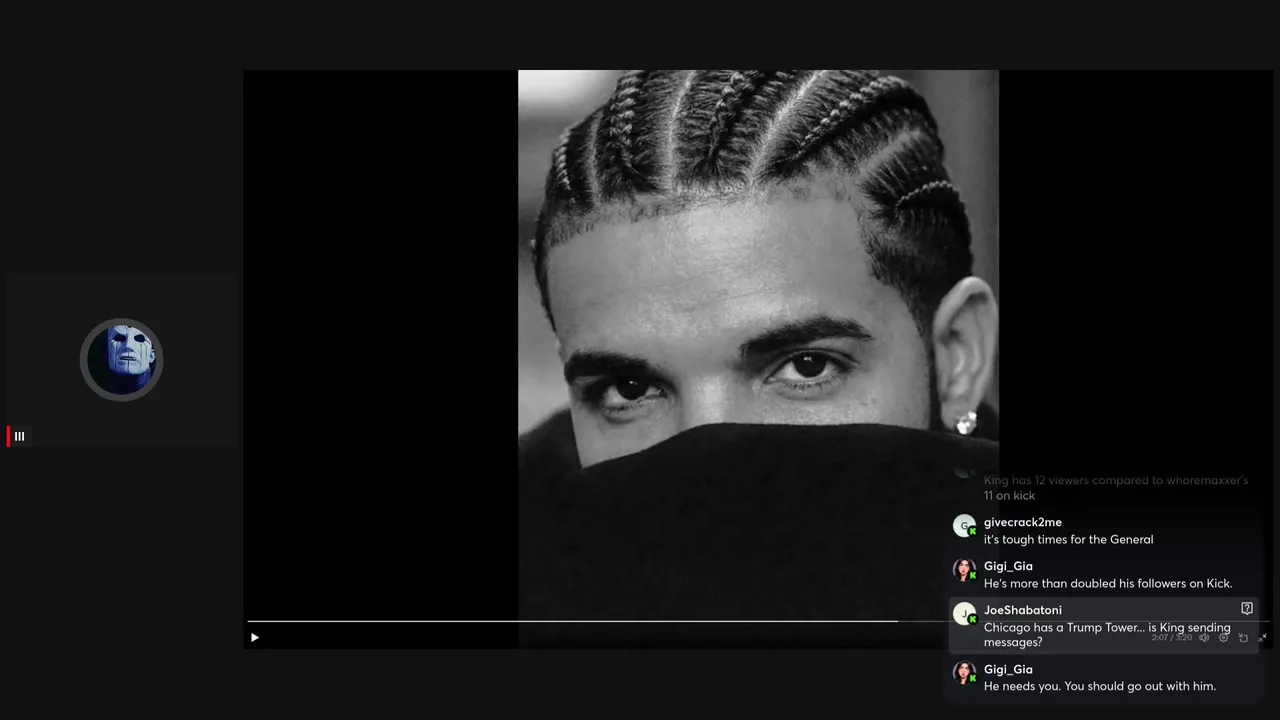Play the video with the play button
This screenshot has width=1280, height=720.
pyautogui.click(x=255, y=637)
